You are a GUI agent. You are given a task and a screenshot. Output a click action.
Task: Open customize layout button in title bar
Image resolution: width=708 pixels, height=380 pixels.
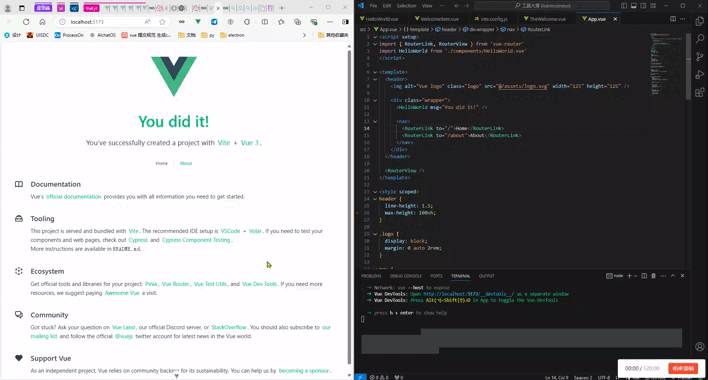click(x=653, y=6)
